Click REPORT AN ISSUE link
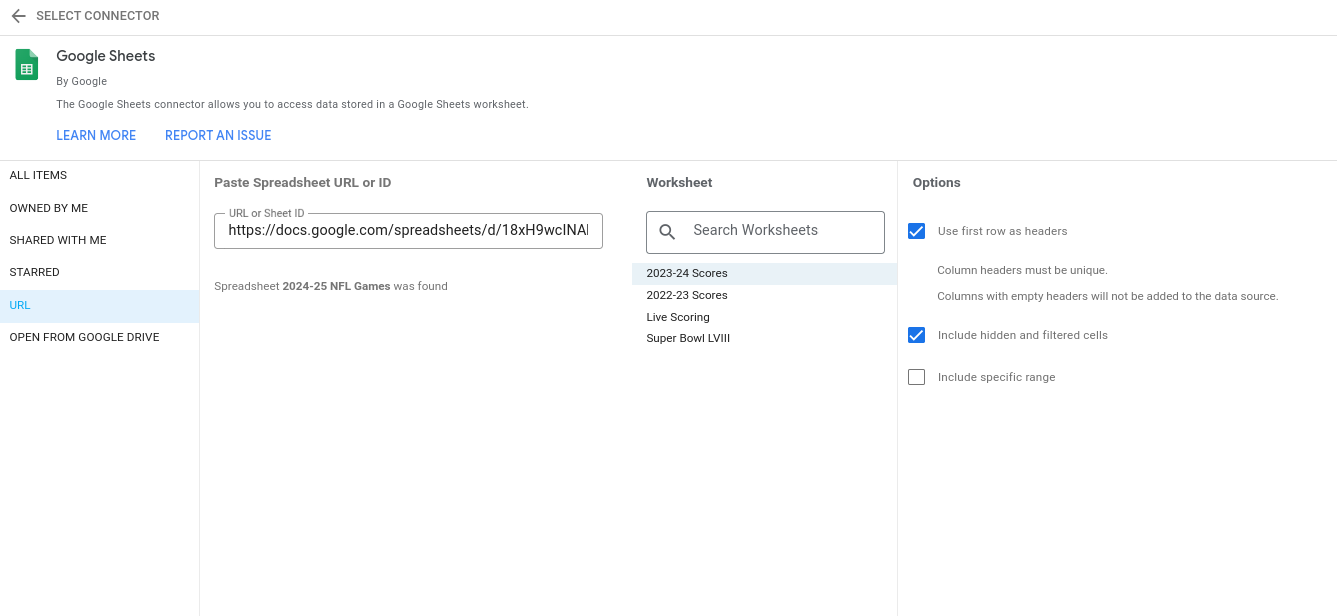 (x=217, y=135)
